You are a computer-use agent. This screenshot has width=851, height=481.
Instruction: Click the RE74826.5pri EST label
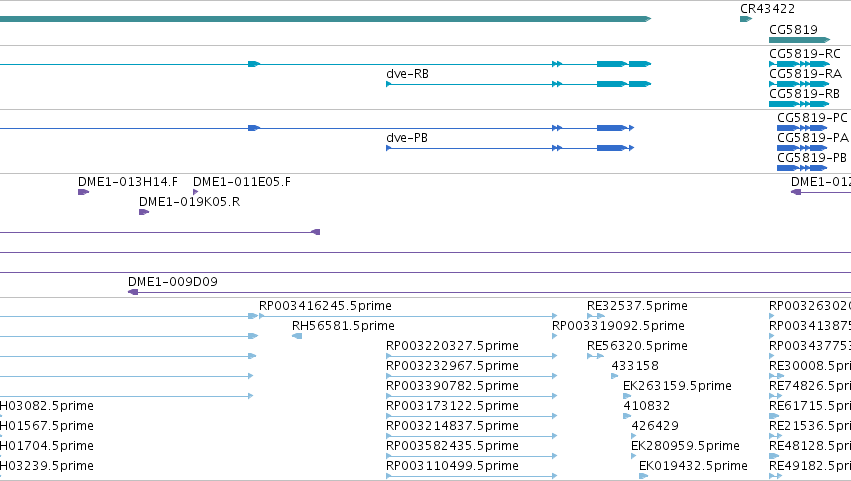[810, 386]
